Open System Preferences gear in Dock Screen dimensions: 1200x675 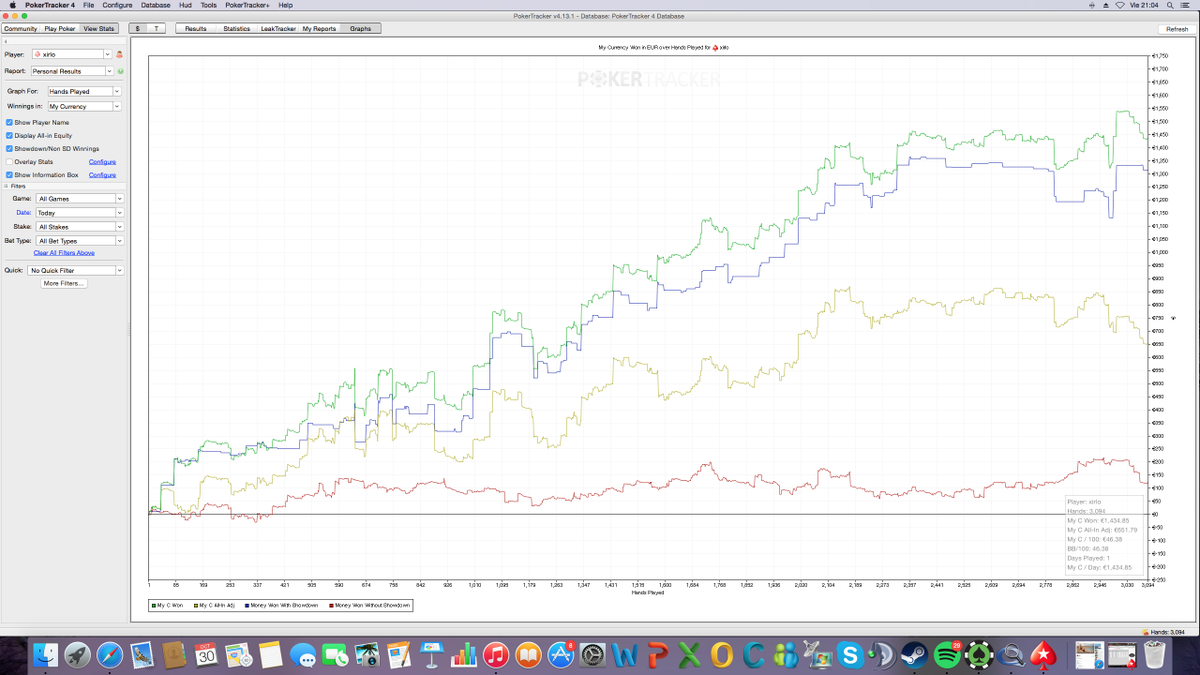pos(593,655)
